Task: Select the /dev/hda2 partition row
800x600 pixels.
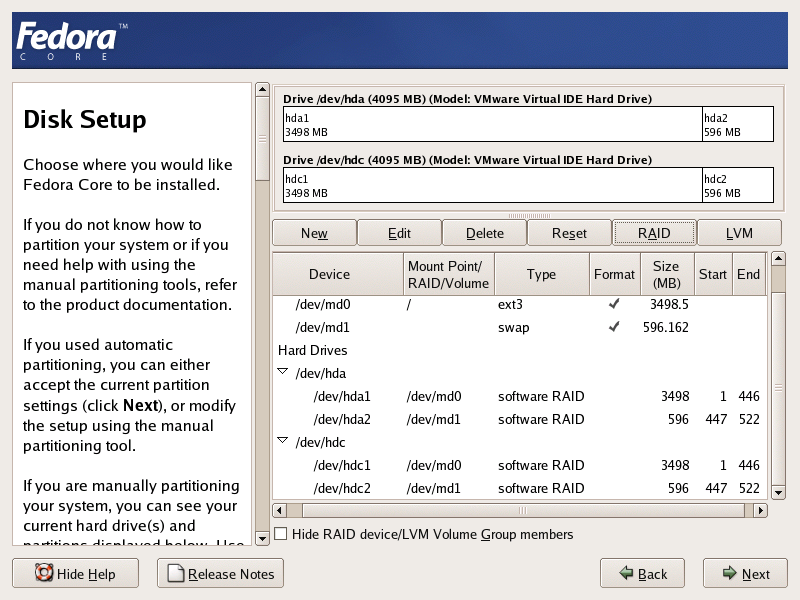Action: point(519,419)
